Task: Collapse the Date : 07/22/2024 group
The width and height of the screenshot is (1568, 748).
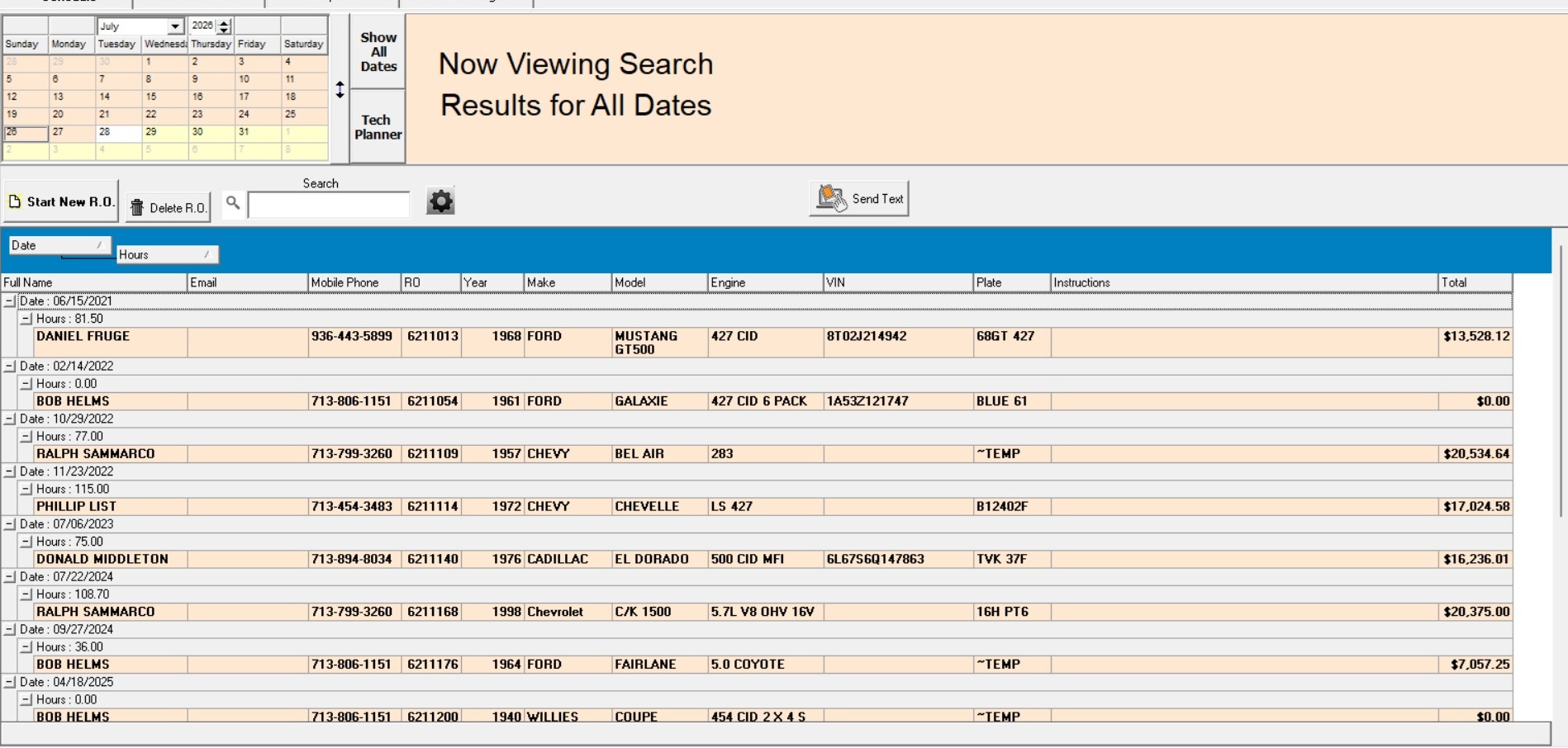Action: [x=10, y=577]
